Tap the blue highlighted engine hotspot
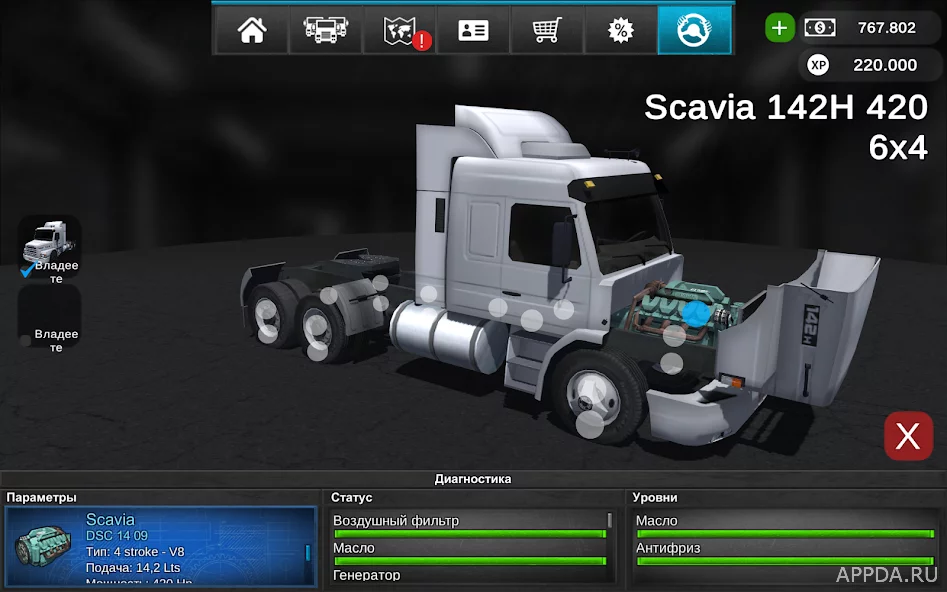The height and width of the screenshot is (592, 947). tap(696, 314)
